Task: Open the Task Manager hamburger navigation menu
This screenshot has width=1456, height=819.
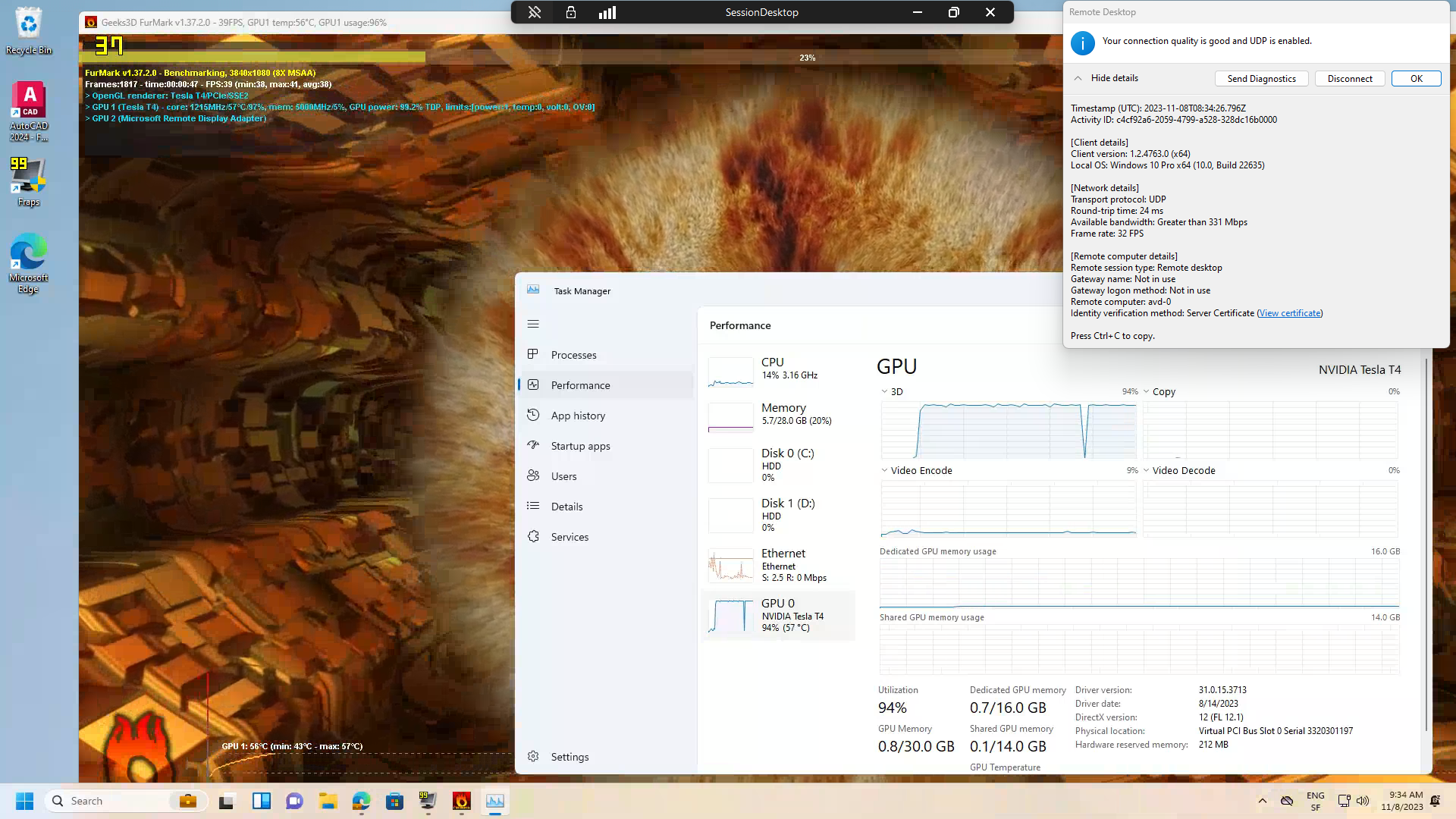Action: tap(533, 324)
